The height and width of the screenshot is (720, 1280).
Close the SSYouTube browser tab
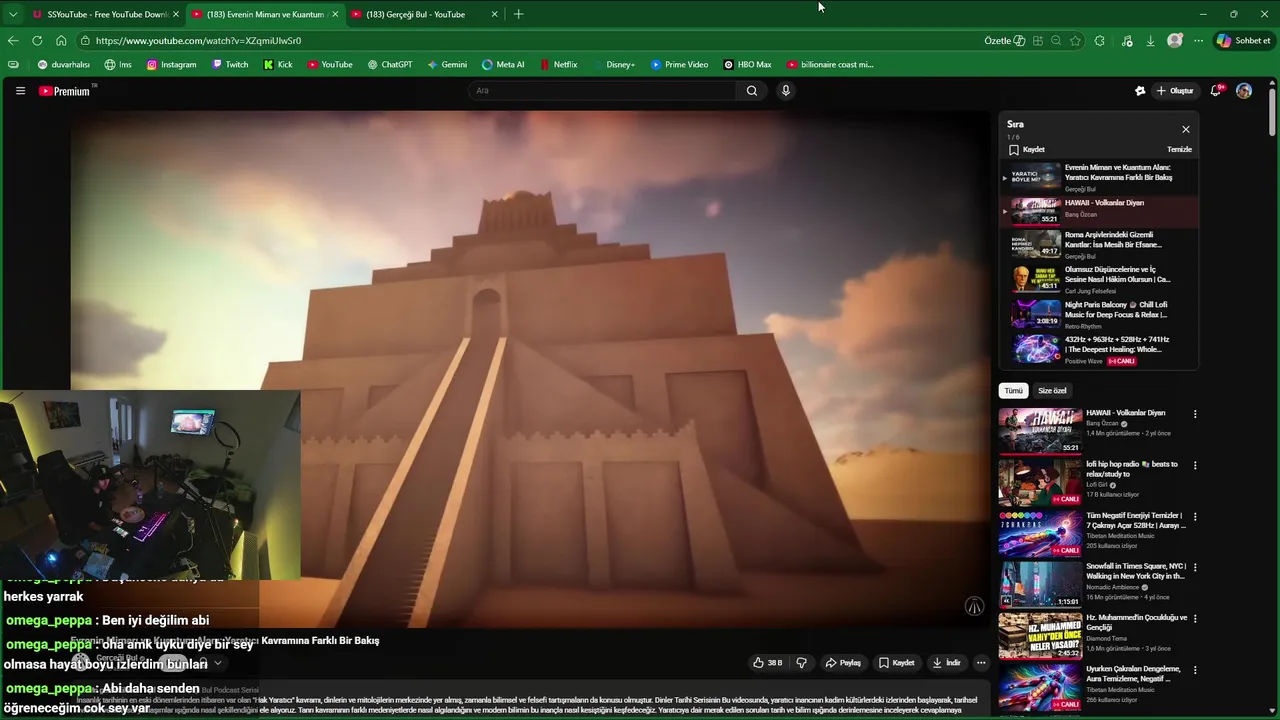tap(176, 14)
